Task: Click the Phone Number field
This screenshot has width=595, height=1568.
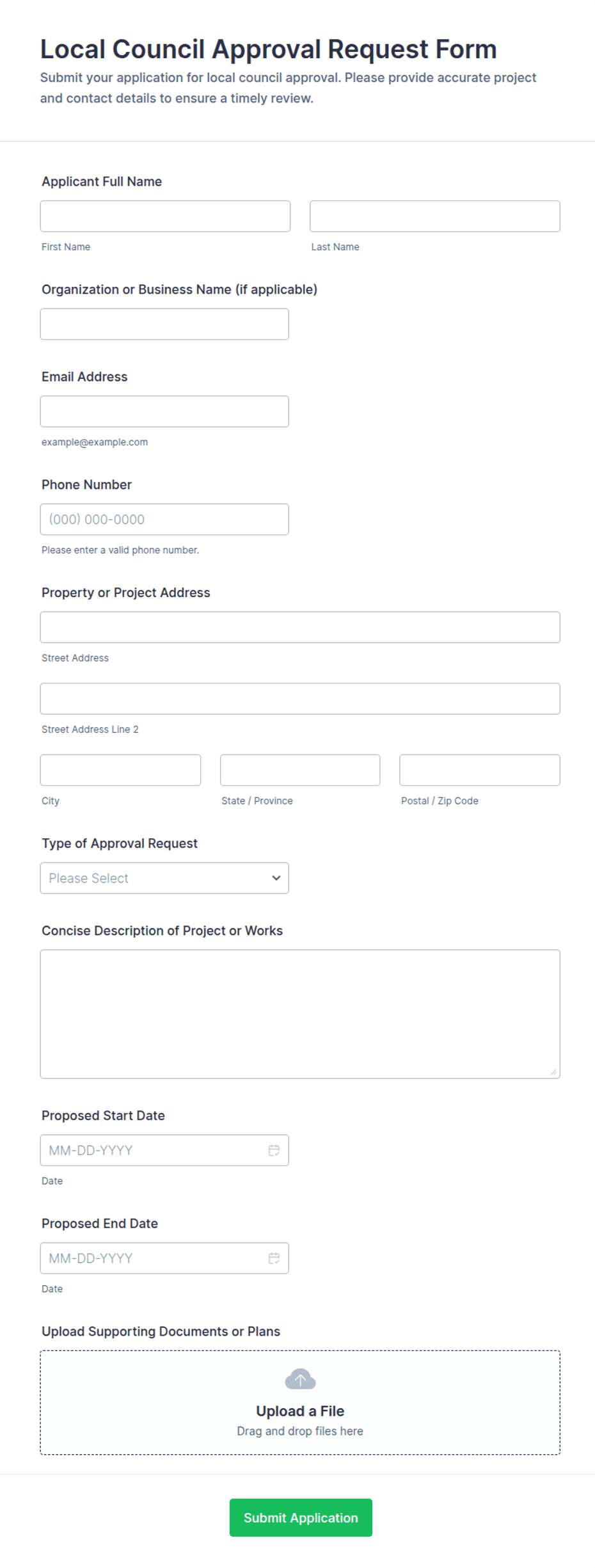Action: 164,520
